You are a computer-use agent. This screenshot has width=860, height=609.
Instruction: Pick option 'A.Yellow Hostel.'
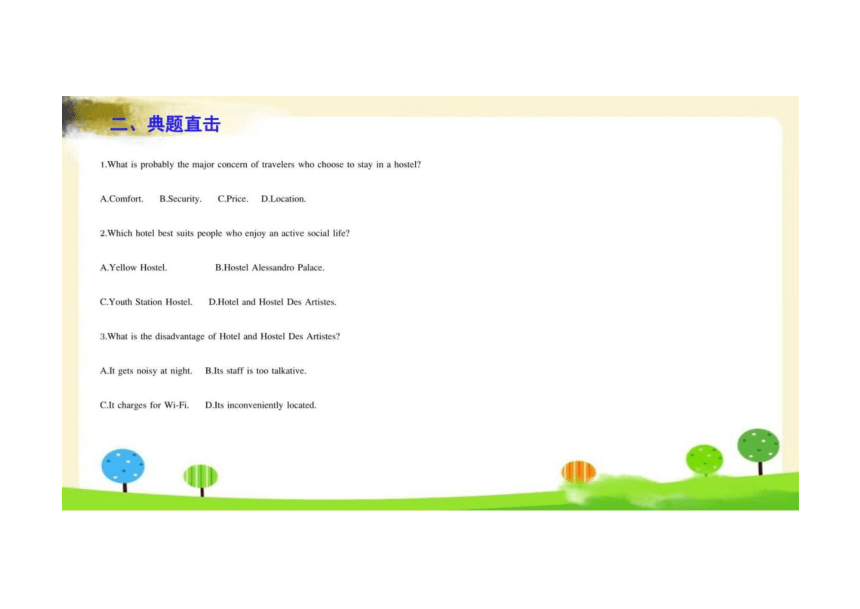point(133,268)
